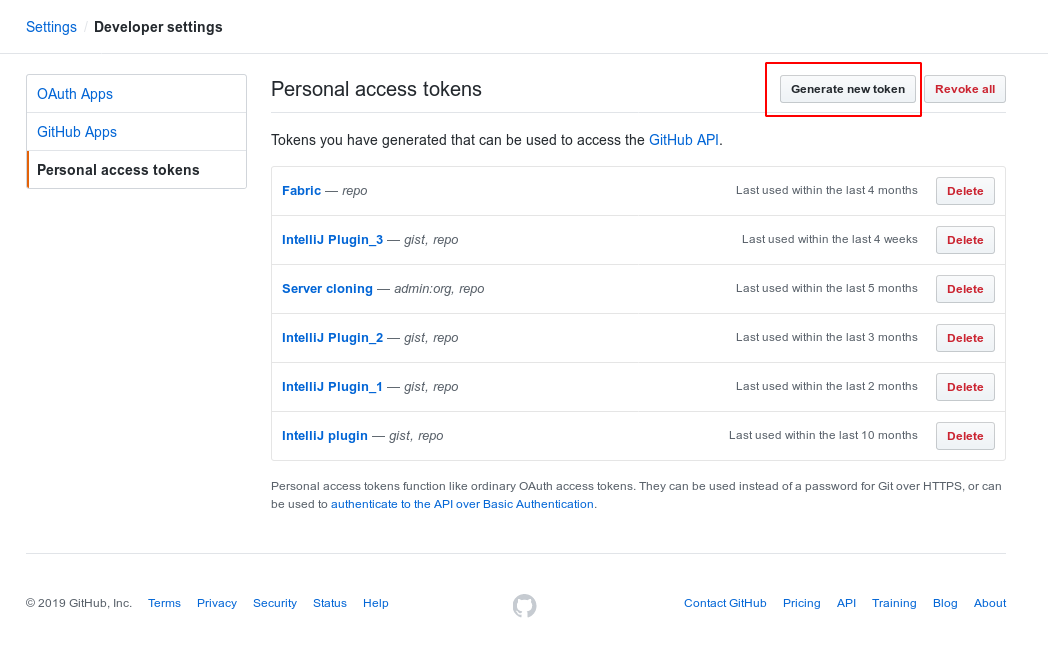The width and height of the screenshot is (1048, 648).
Task: Select GitHub Apps in sidebar
Action: 77,132
